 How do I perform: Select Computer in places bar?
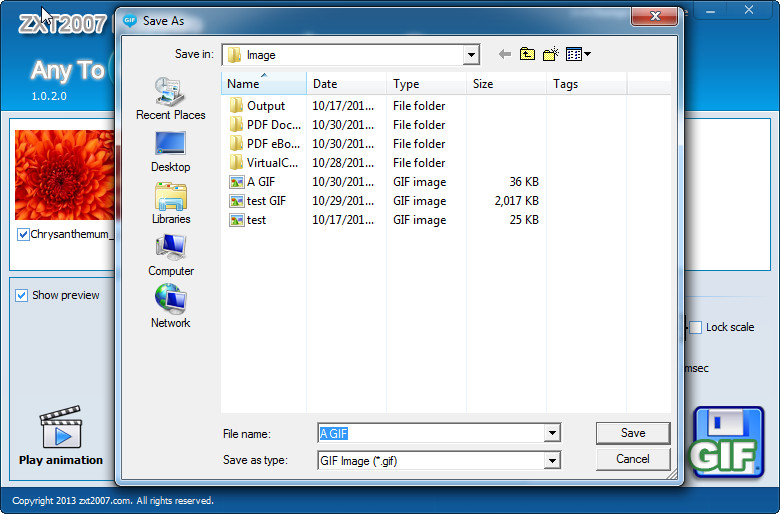pyautogui.click(x=171, y=255)
